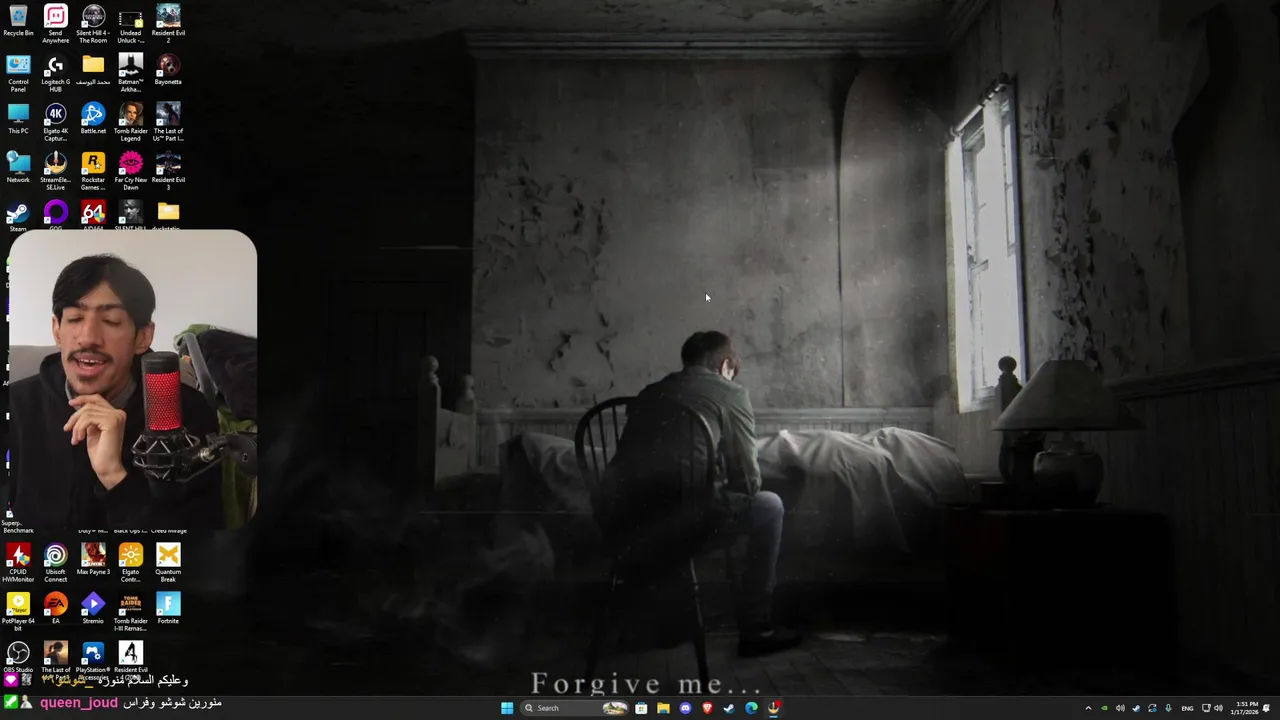1280x720 pixels.
Task: Launch the PotPlayer 64 bit shortcut
Action: pyautogui.click(x=18, y=612)
